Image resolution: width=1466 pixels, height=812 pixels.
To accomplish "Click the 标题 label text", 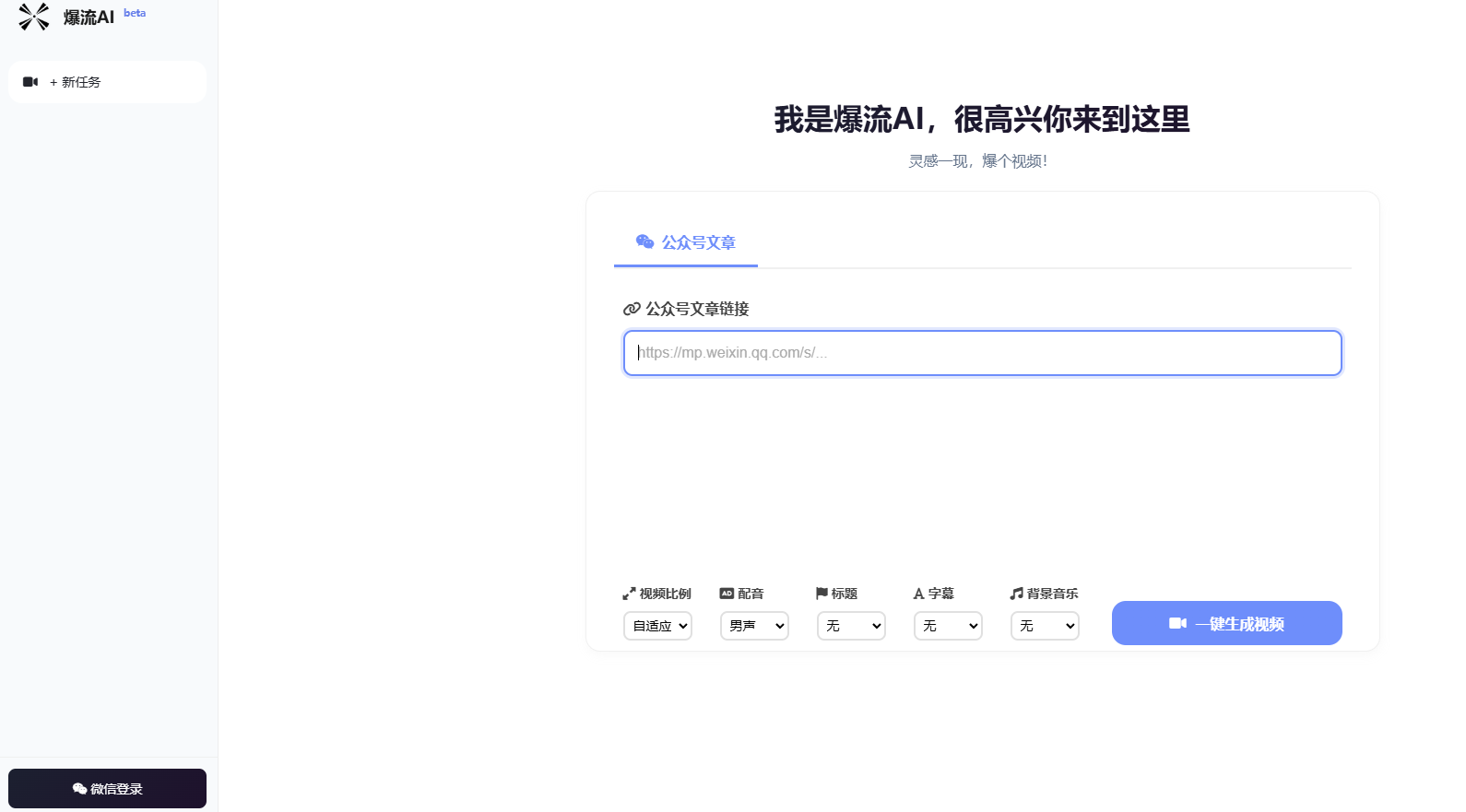I will click(x=845, y=594).
